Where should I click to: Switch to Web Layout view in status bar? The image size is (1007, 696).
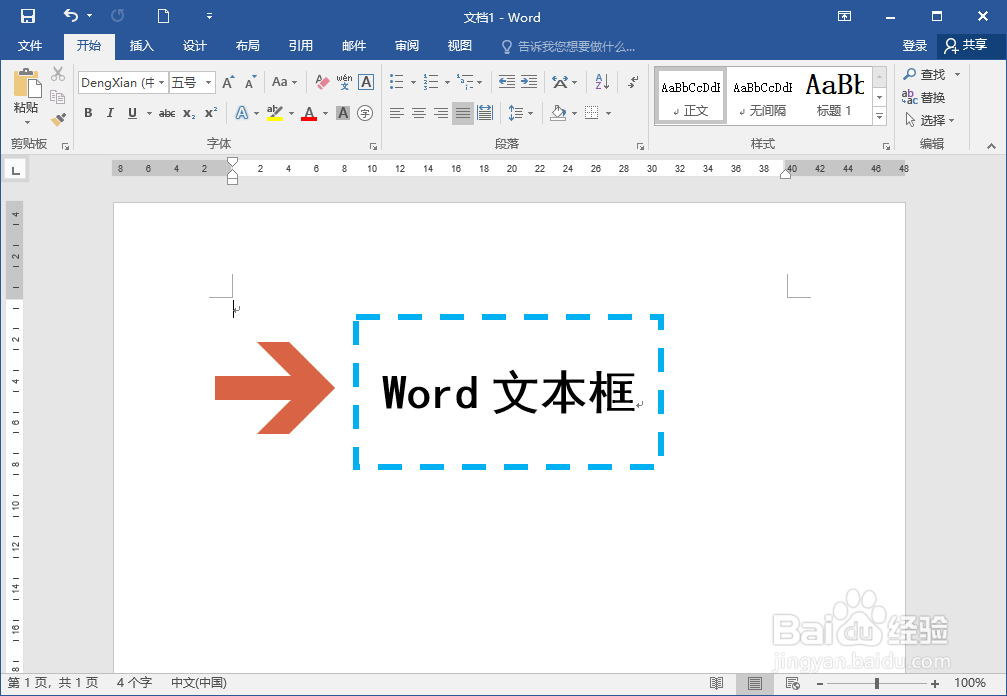coord(793,683)
